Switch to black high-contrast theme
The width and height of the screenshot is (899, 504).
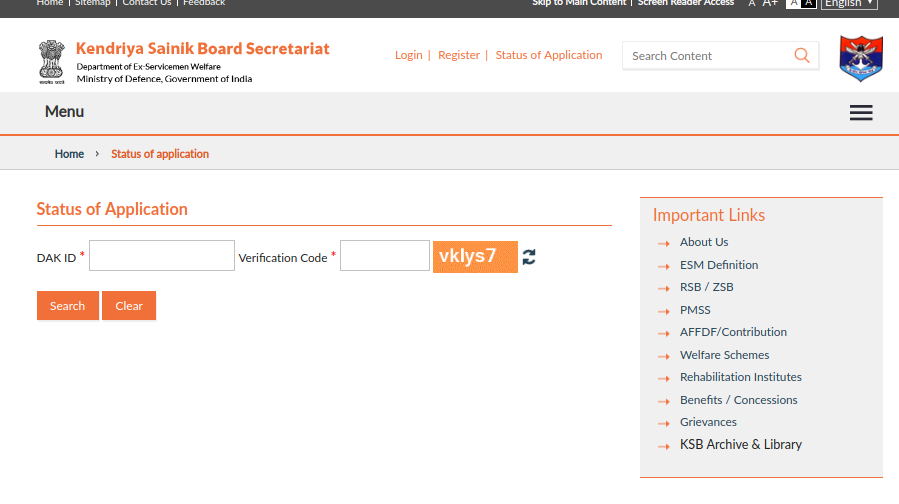tap(809, 4)
